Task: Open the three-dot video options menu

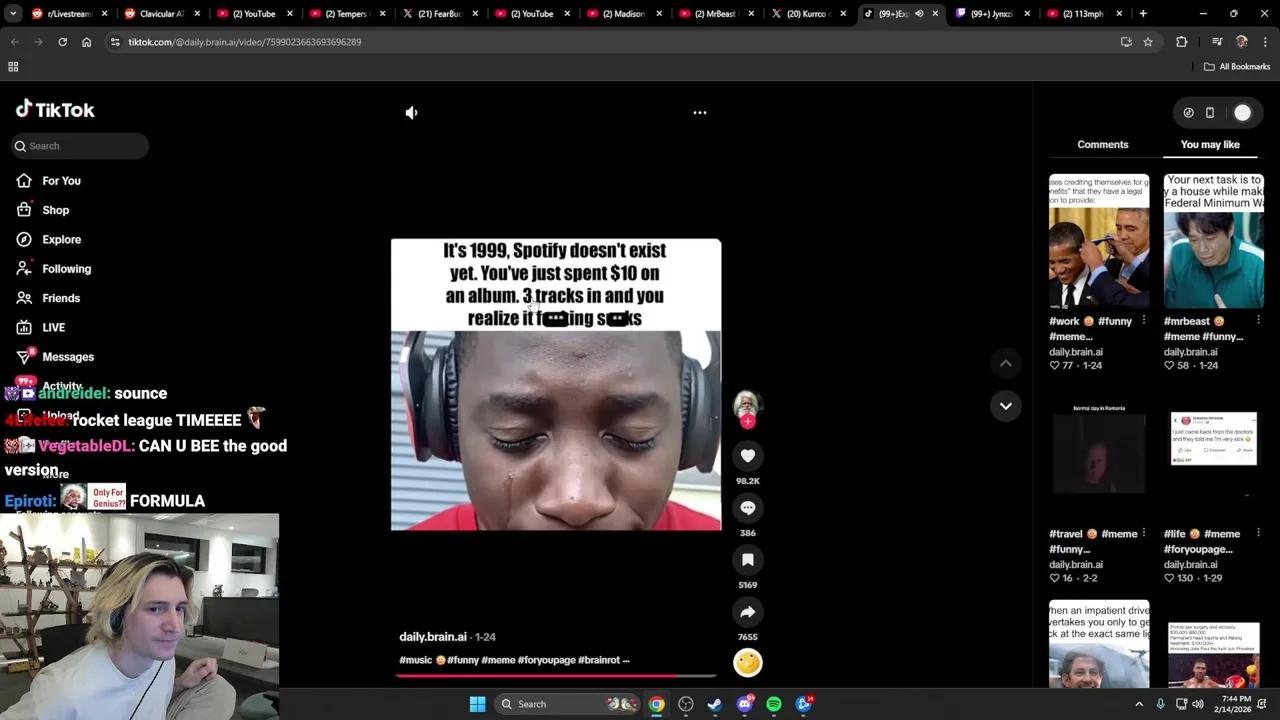Action: pyautogui.click(x=700, y=113)
